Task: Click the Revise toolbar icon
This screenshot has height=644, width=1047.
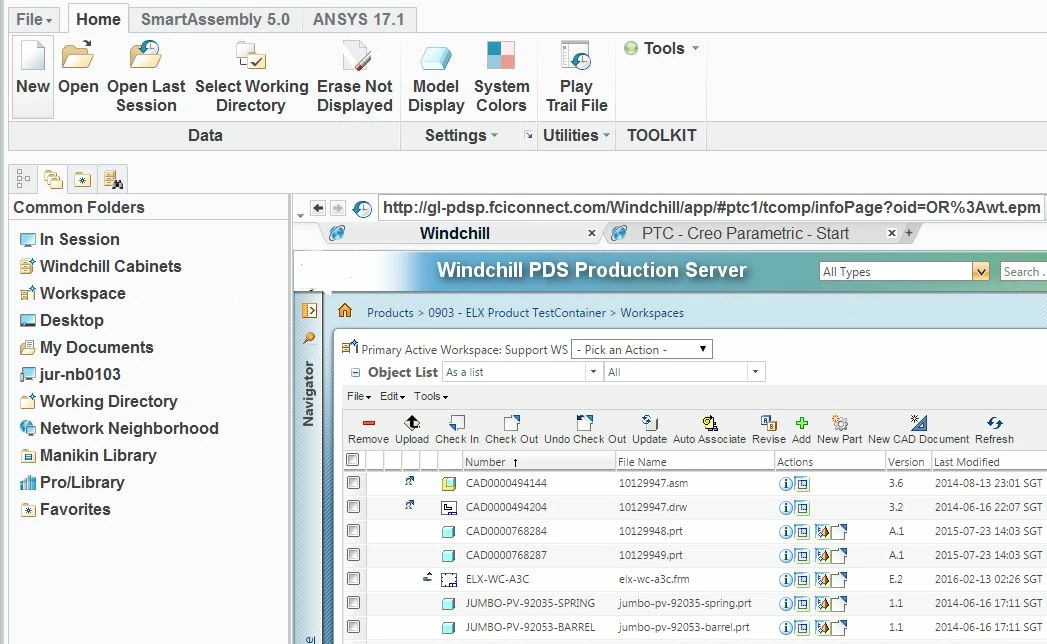Action: [769, 422]
